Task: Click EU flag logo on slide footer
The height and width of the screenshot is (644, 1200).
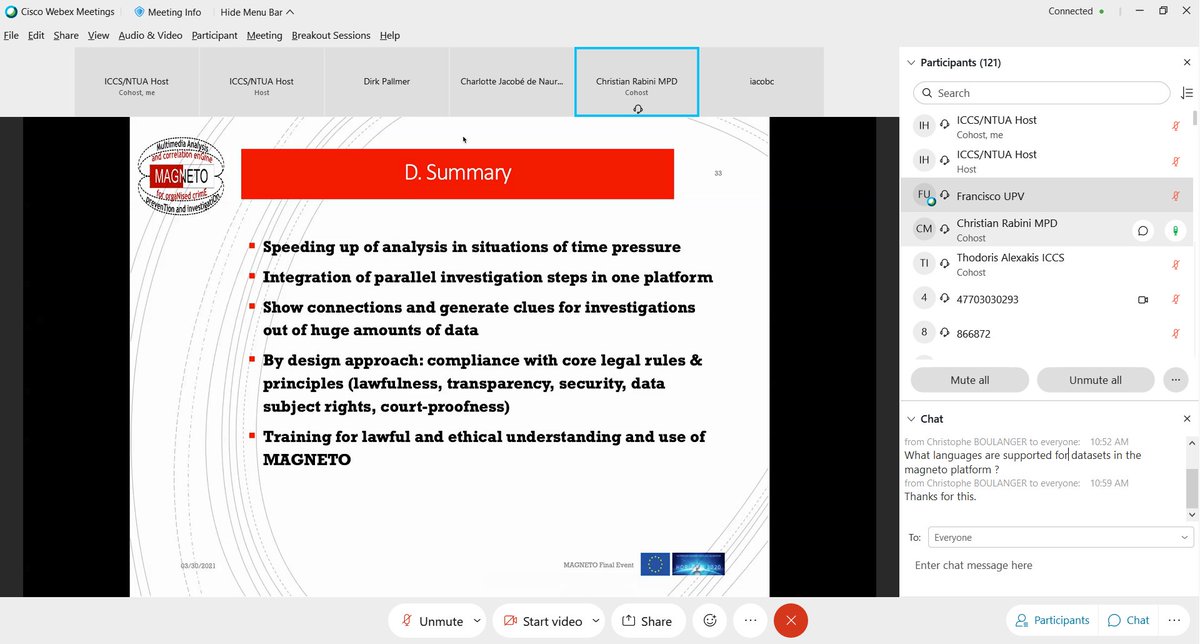Action: (655, 565)
